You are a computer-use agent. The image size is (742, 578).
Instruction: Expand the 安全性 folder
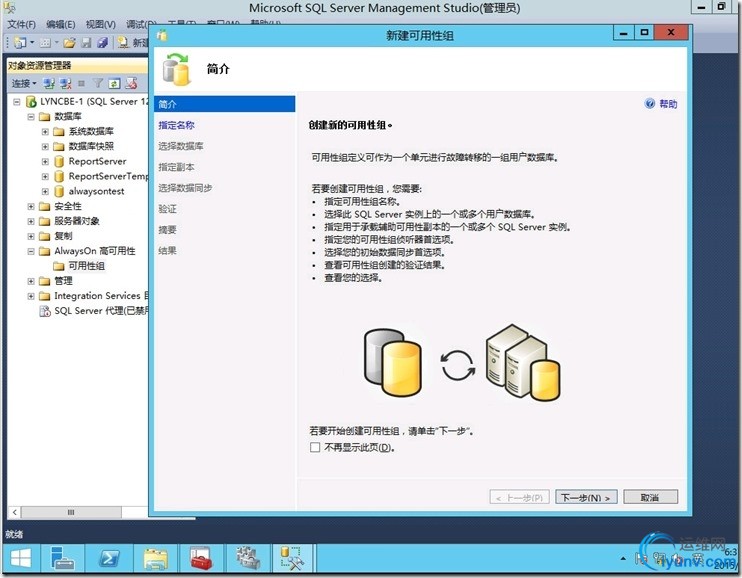coord(31,206)
